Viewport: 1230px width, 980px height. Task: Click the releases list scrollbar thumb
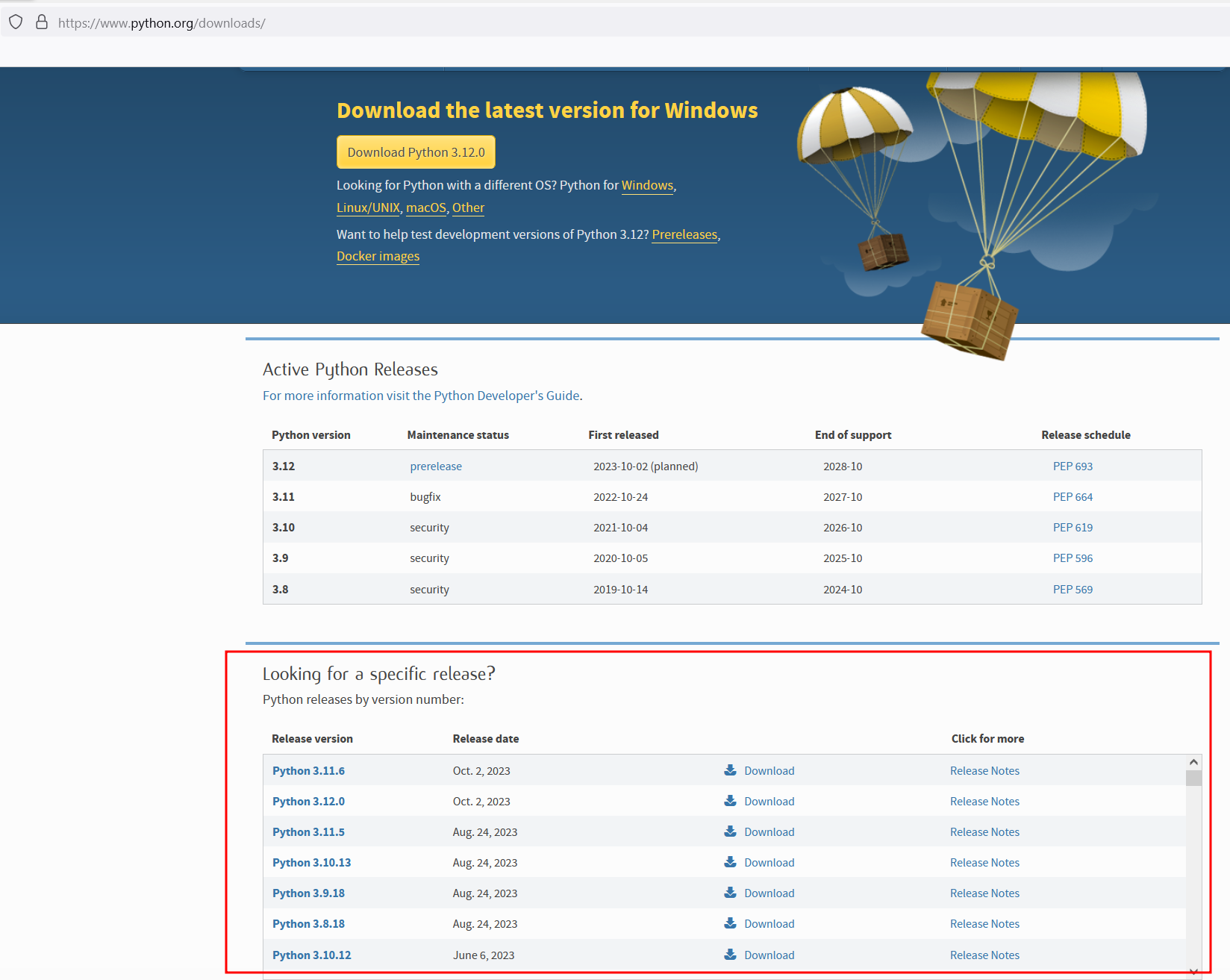(1193, 778)
